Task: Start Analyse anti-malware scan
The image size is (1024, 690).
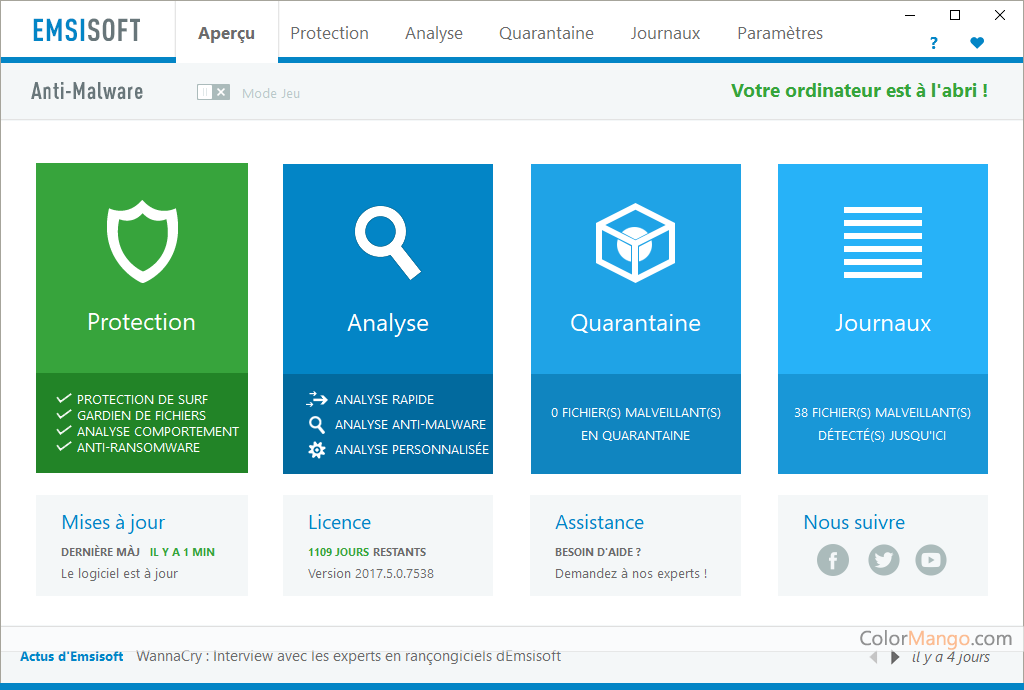Action: 410,424
